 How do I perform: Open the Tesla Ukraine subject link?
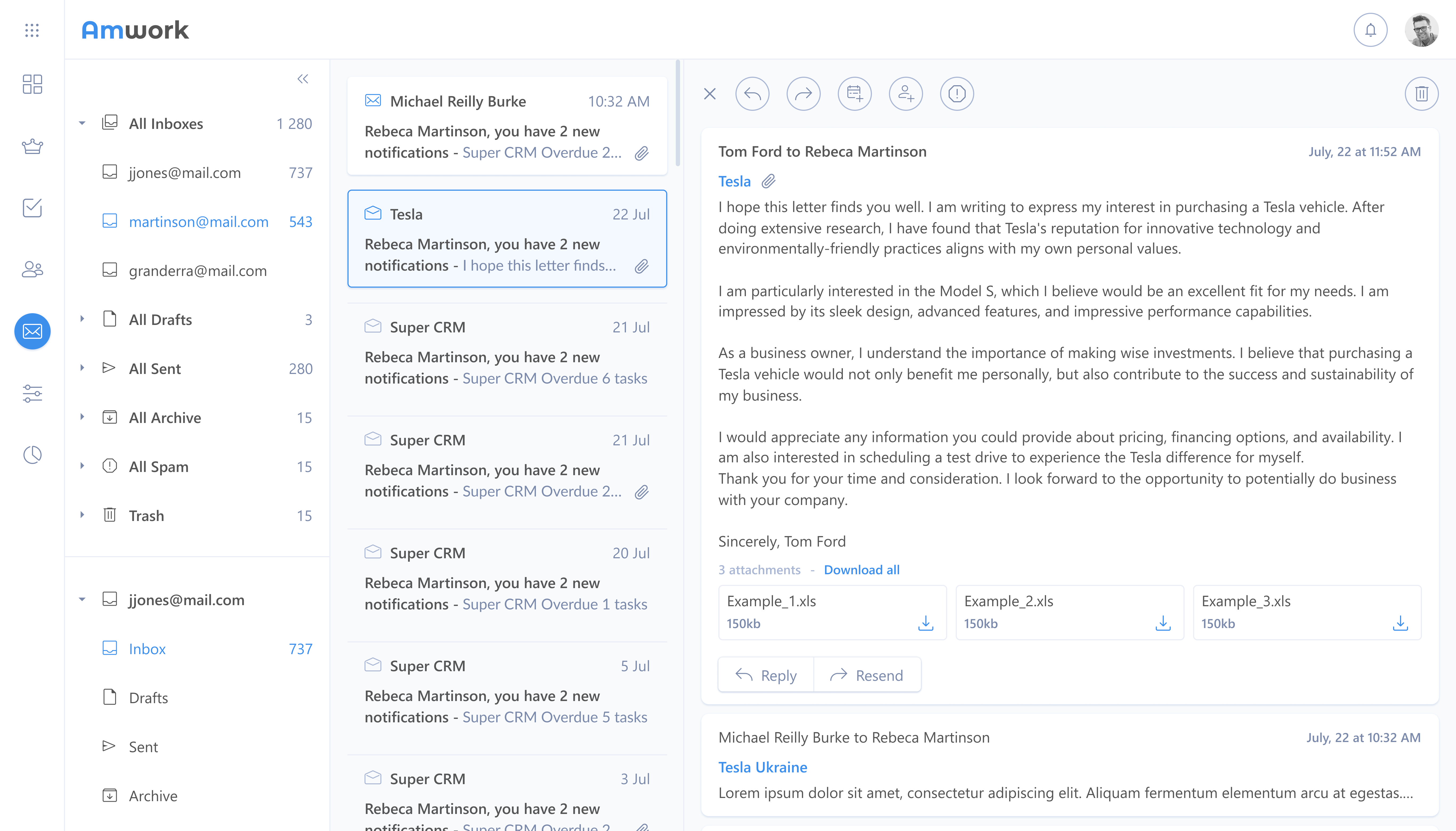763,767
